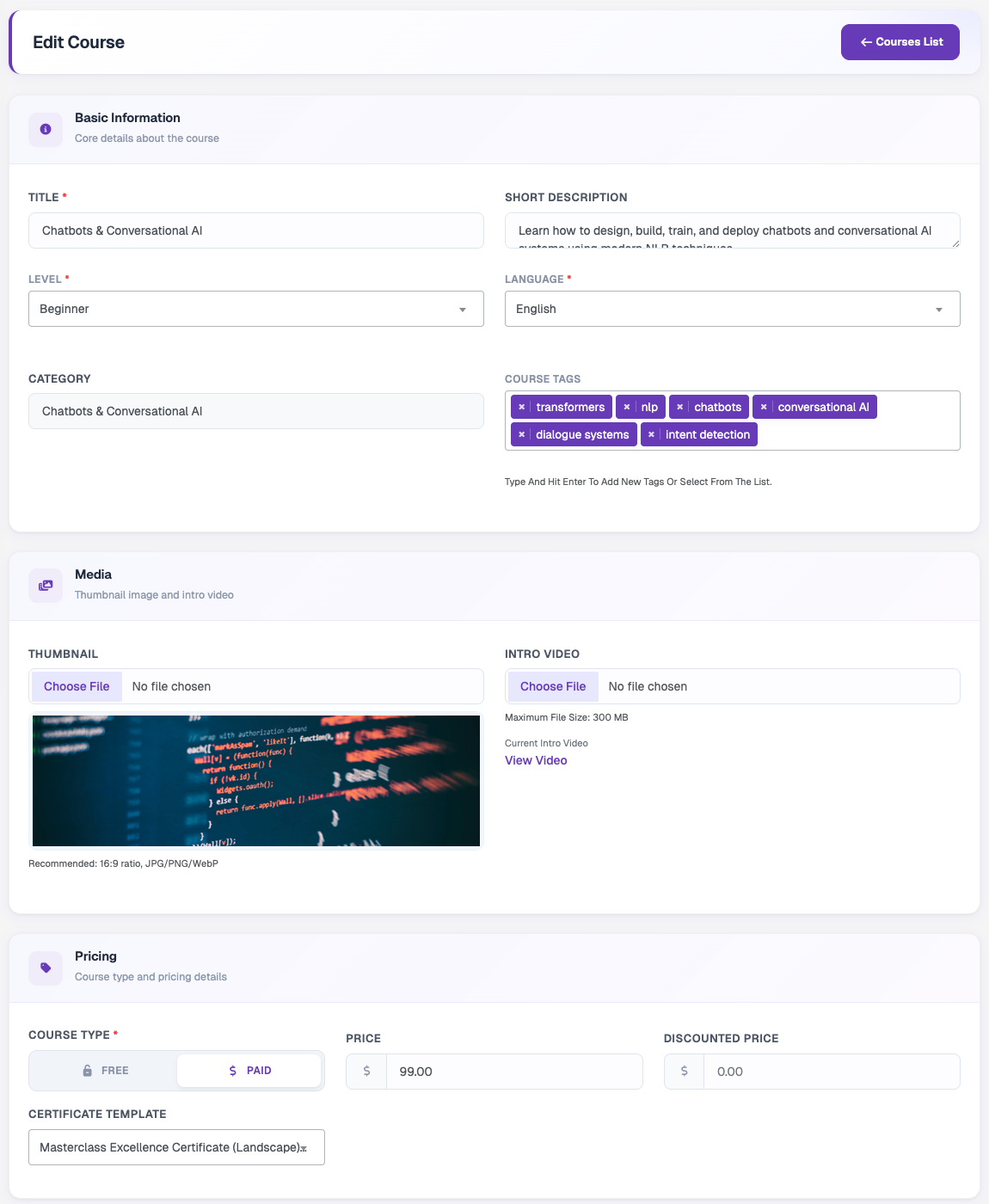989x1204 pixels.
Task: Remove the intent detection tag
Action: (x=651, y=434)
